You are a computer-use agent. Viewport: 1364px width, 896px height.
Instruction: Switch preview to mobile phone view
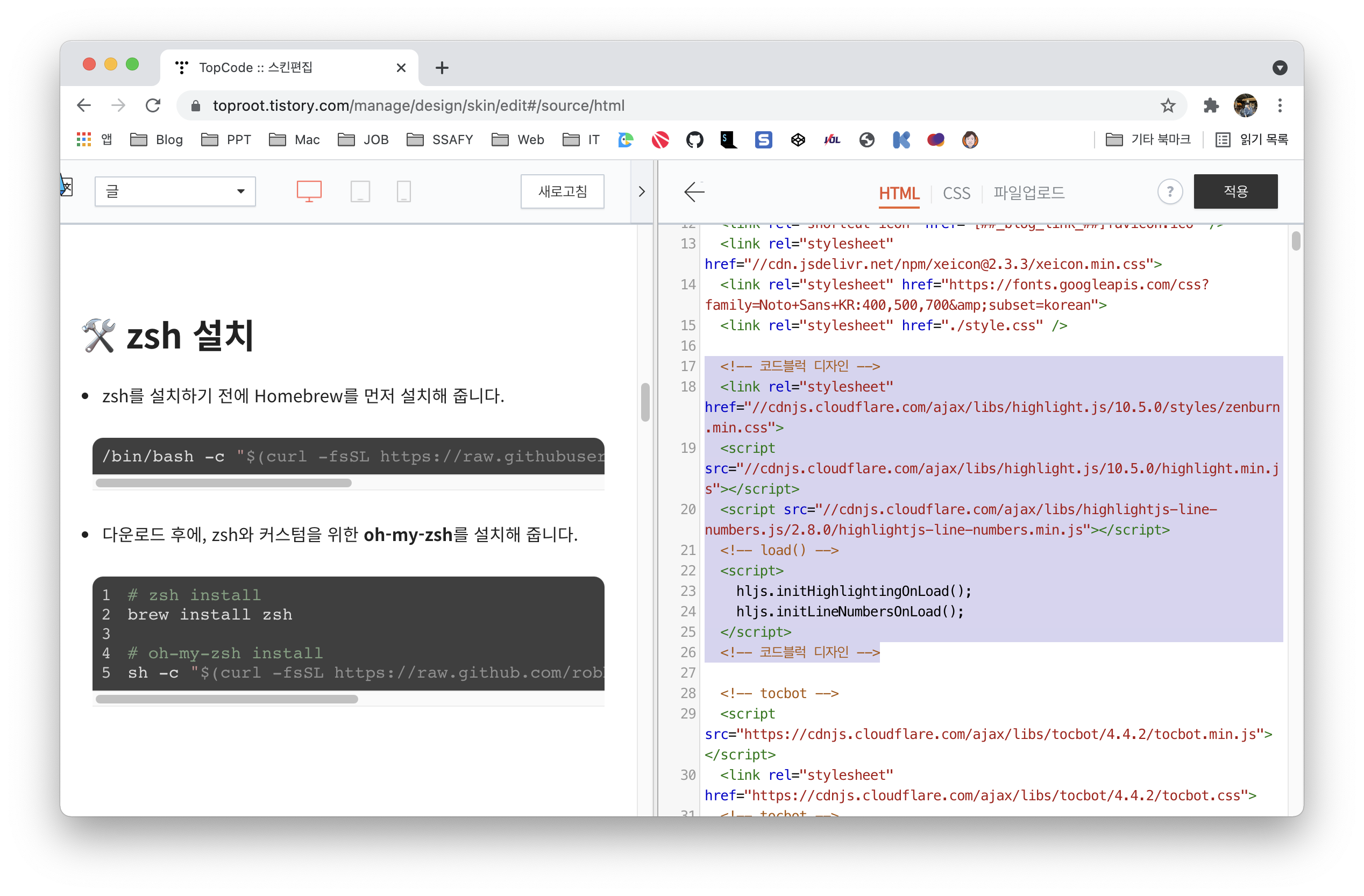point(403,191)
